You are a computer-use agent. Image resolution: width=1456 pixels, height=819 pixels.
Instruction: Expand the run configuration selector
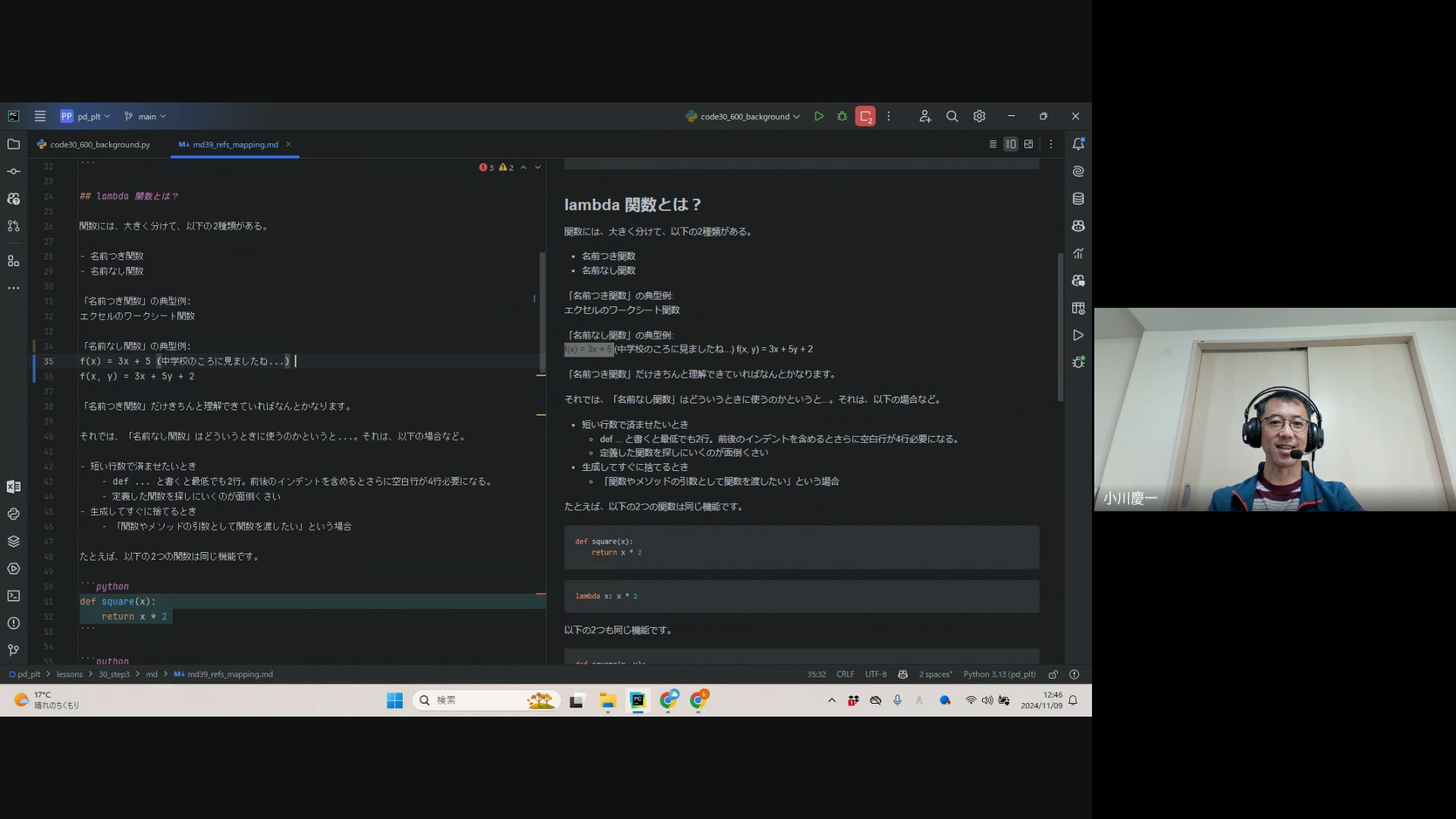tap(743, 116)
